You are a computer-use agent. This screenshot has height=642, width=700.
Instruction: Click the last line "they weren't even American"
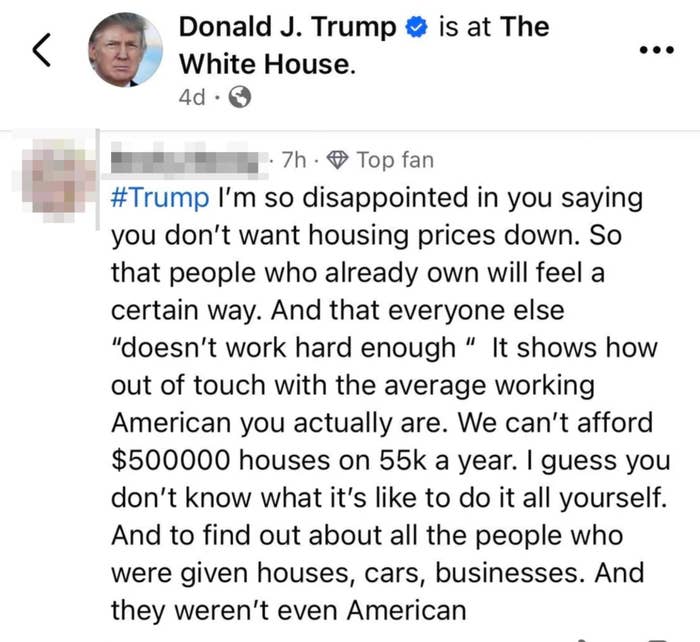click(x=288, y=611)
